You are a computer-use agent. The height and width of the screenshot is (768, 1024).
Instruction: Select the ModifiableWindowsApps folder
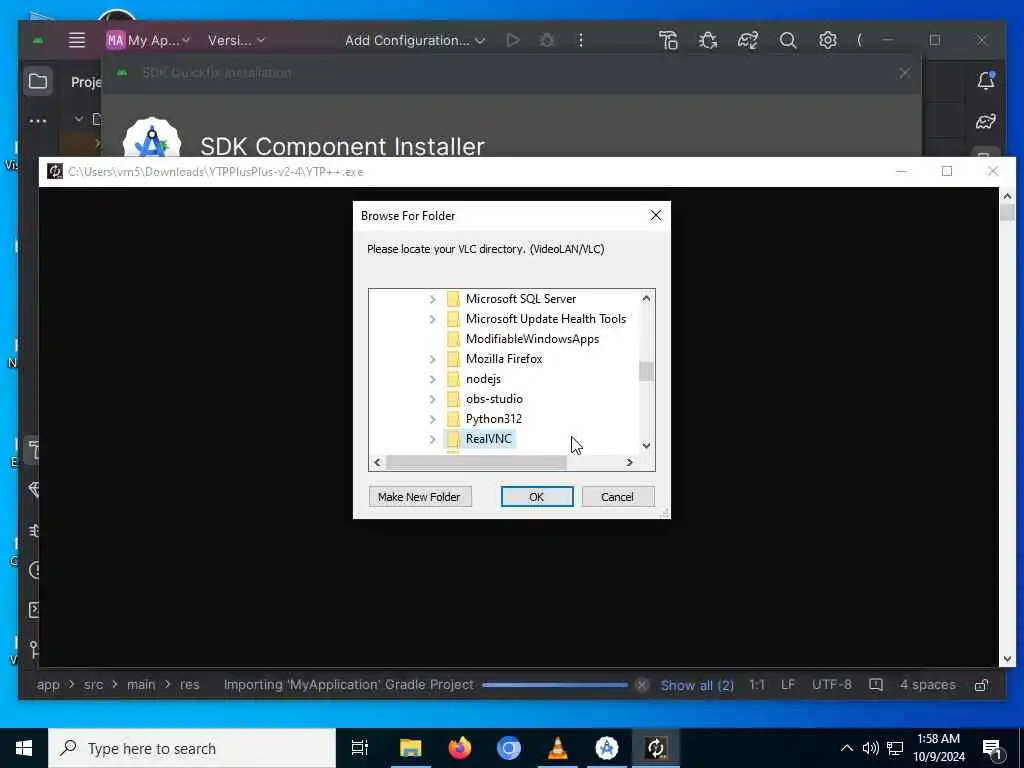coord(532,339)
